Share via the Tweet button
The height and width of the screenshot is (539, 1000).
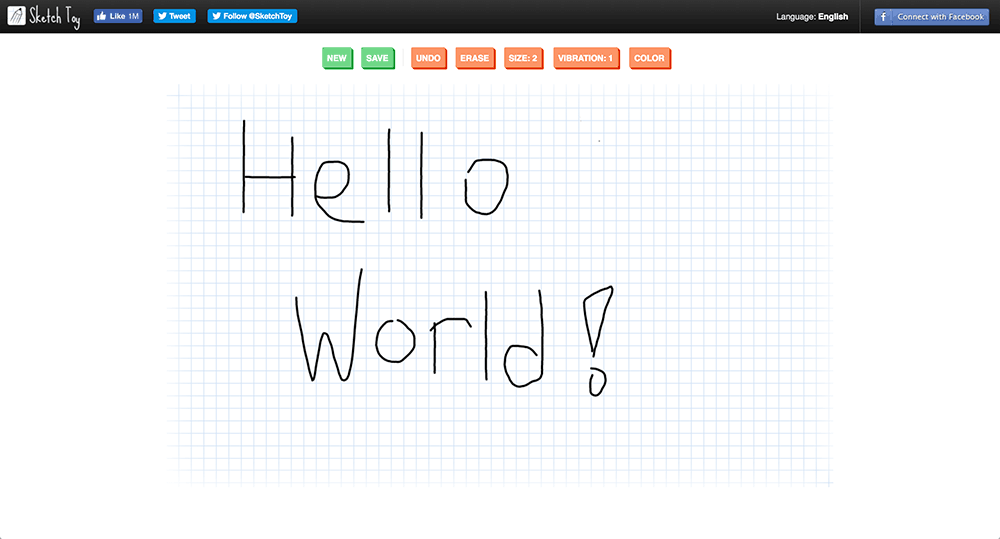[174, 16]
